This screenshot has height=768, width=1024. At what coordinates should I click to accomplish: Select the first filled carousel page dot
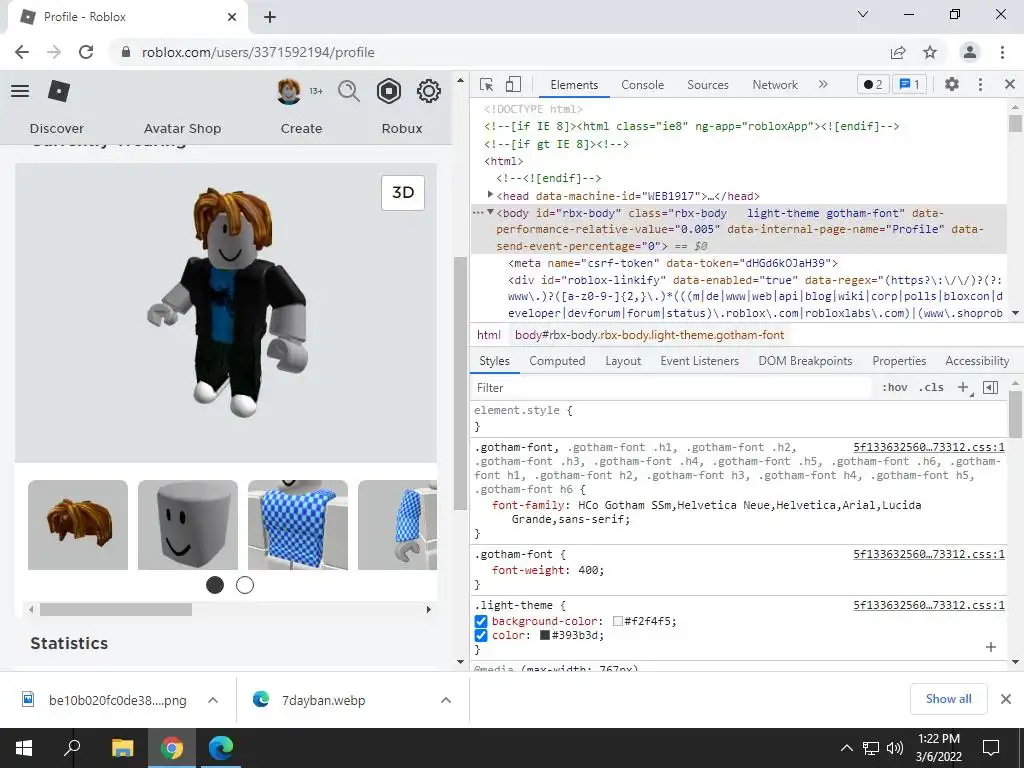[215, 585]
